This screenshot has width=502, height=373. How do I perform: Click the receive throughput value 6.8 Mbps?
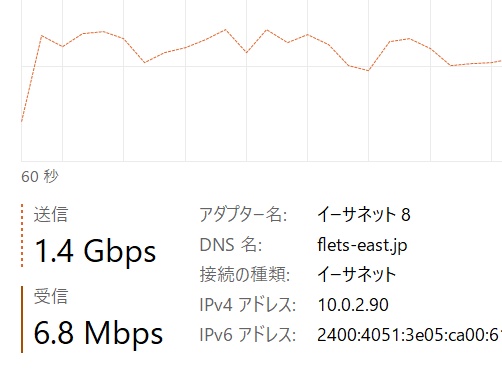(x=98, y=333)
